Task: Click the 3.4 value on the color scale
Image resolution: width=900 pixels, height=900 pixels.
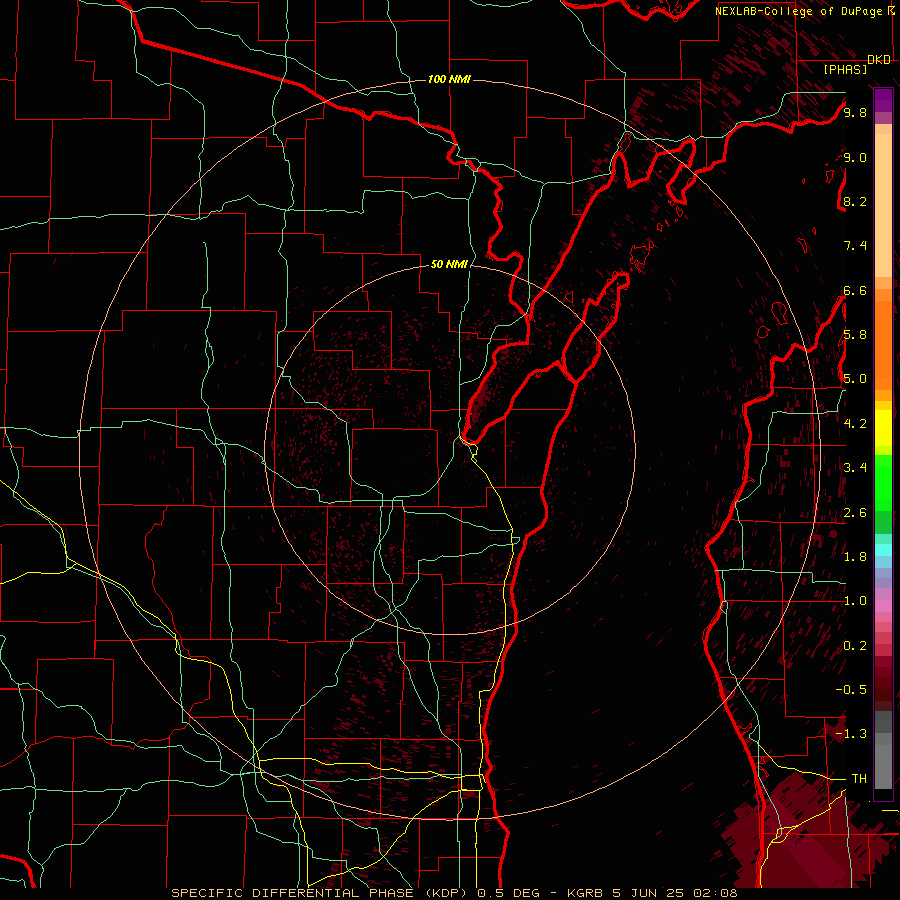Action: tap(855, 468)
